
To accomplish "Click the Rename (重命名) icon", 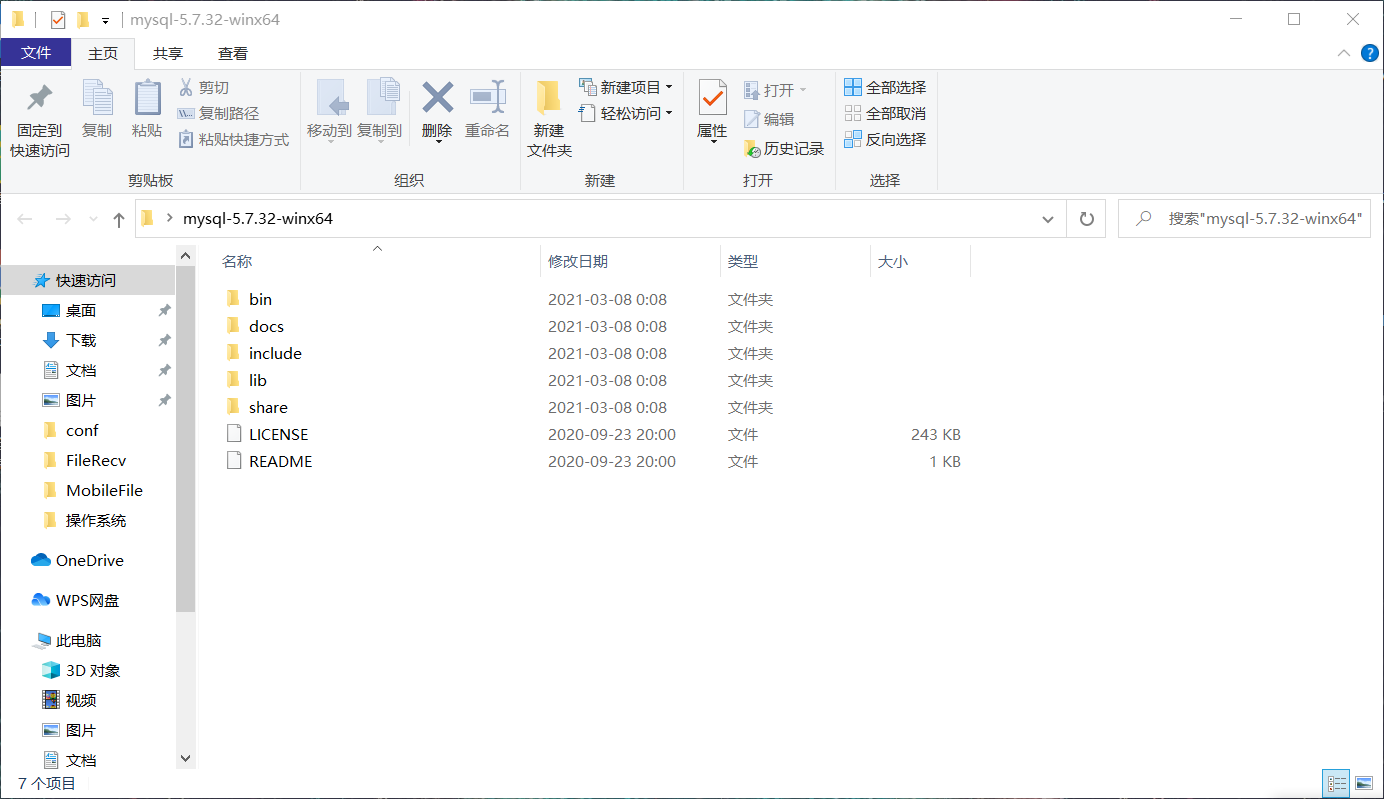I will (x=488, y=98).
